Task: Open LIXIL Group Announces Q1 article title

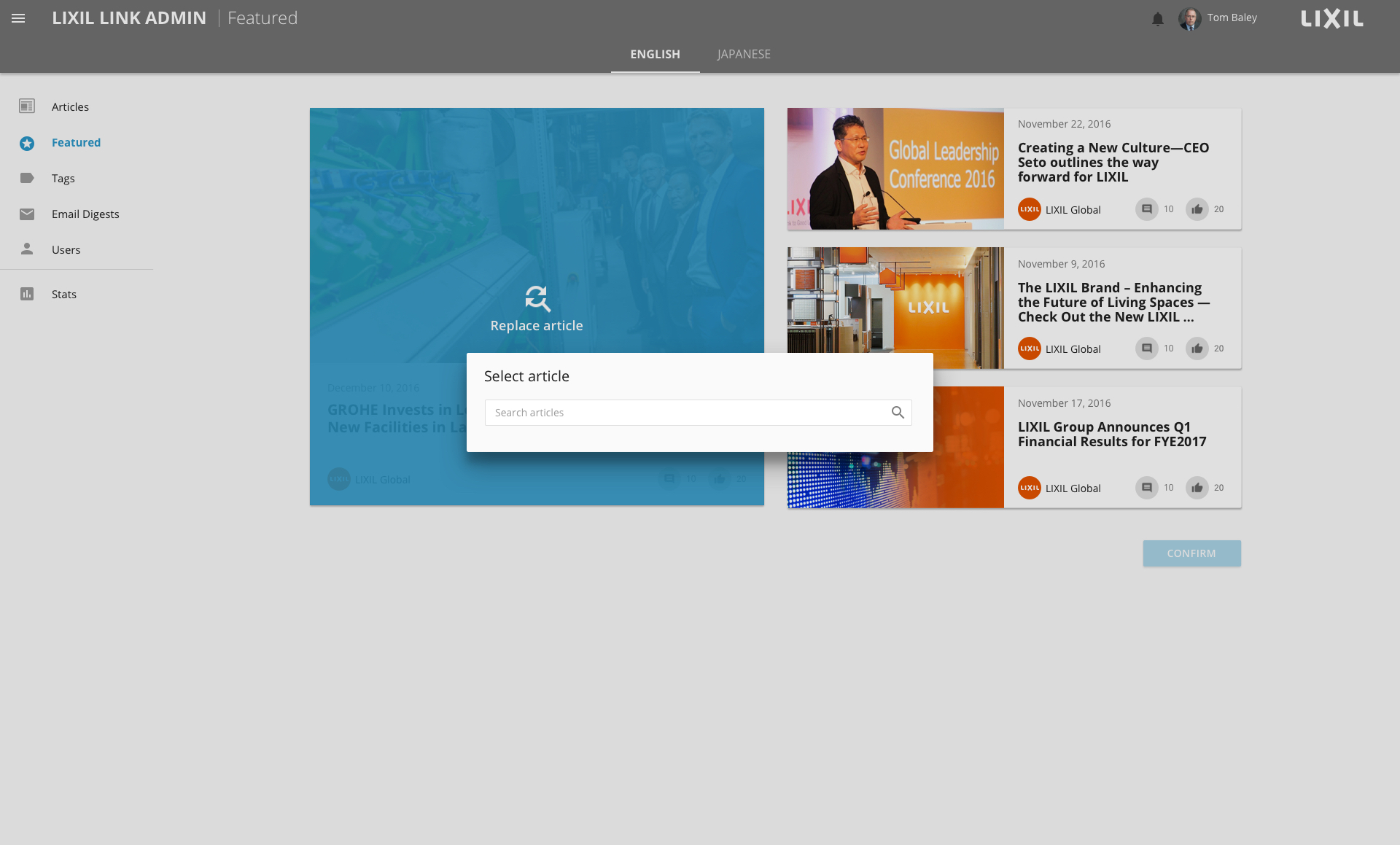Action: tap(1112, 434)
